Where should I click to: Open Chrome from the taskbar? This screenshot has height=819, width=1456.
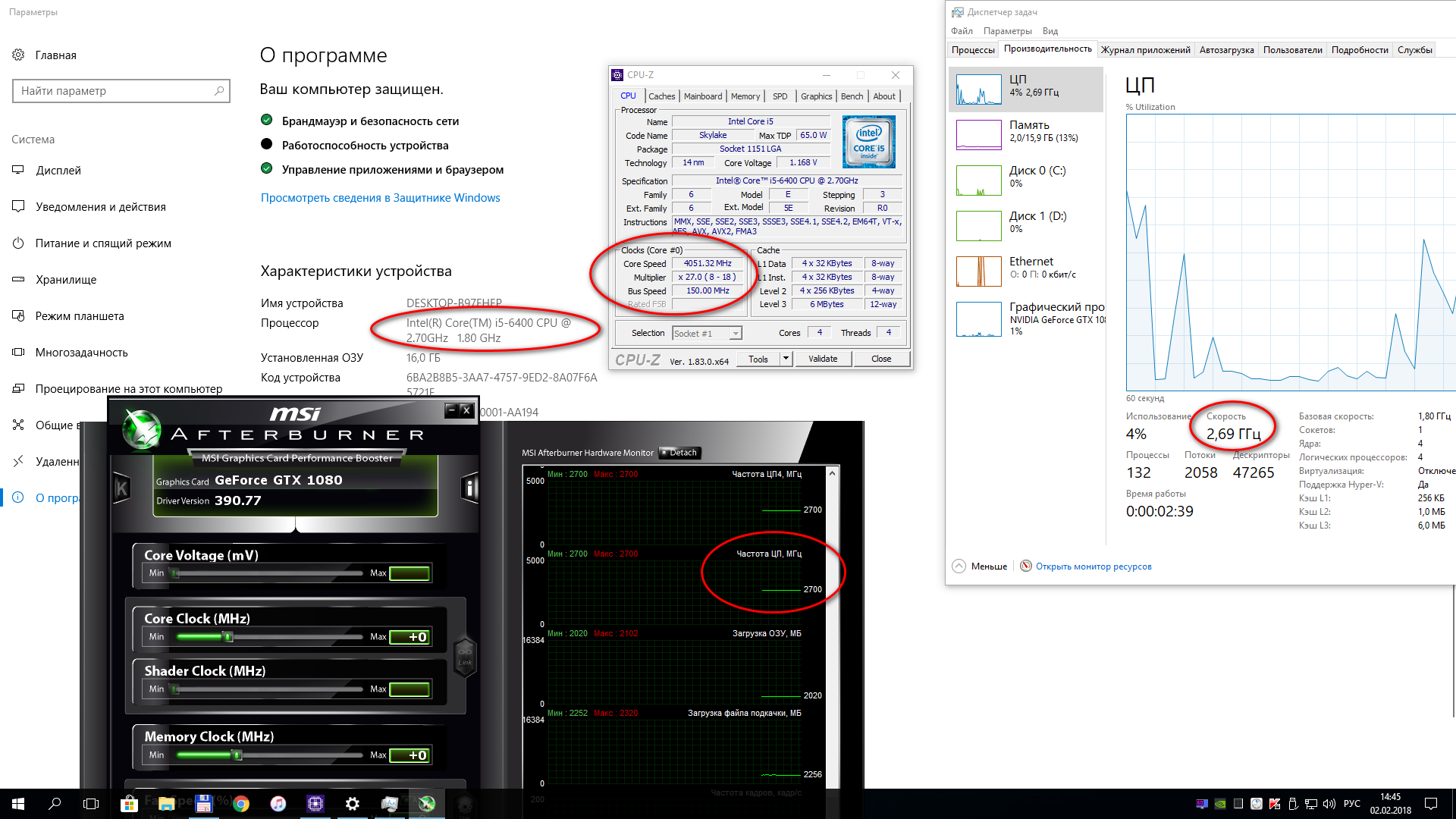tap(241, 804)
